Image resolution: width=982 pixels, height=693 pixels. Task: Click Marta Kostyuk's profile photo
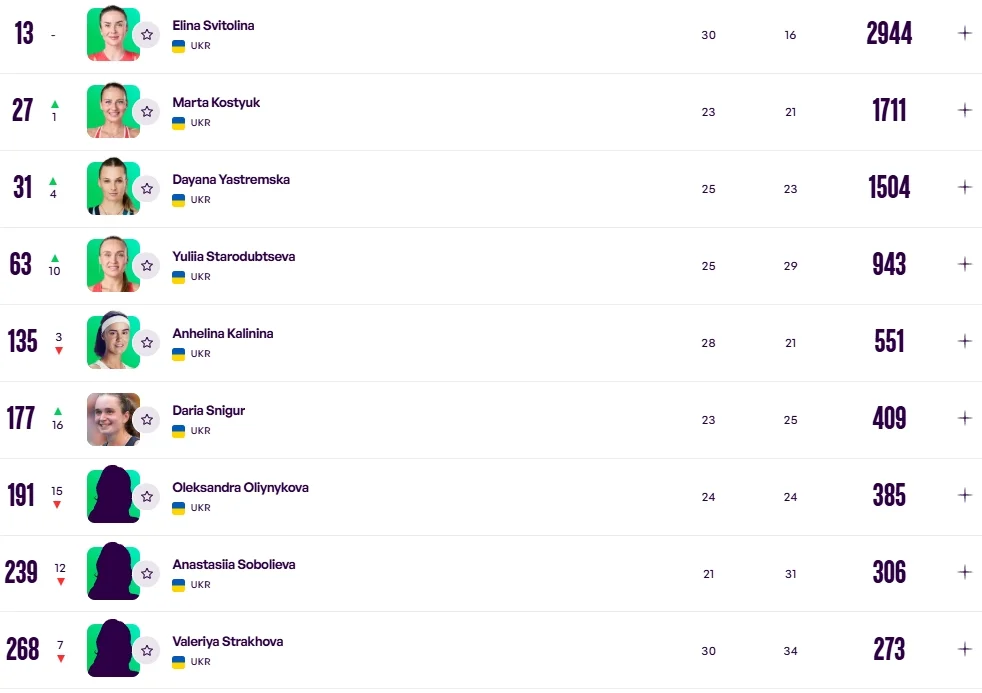click(112, 110)
